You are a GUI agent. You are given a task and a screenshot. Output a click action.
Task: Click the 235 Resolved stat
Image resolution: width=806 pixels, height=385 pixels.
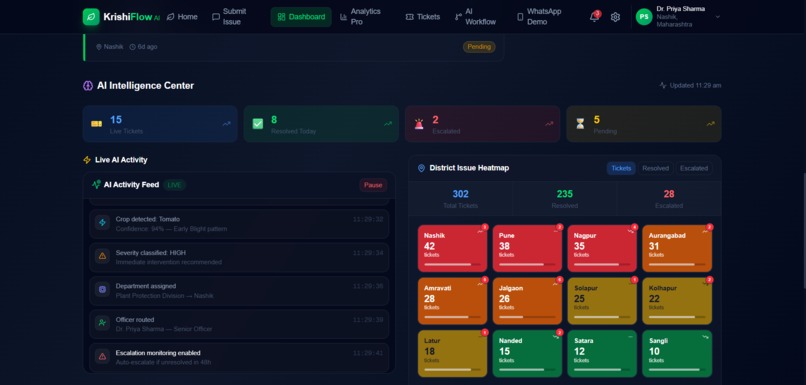(x=564, y=198)
